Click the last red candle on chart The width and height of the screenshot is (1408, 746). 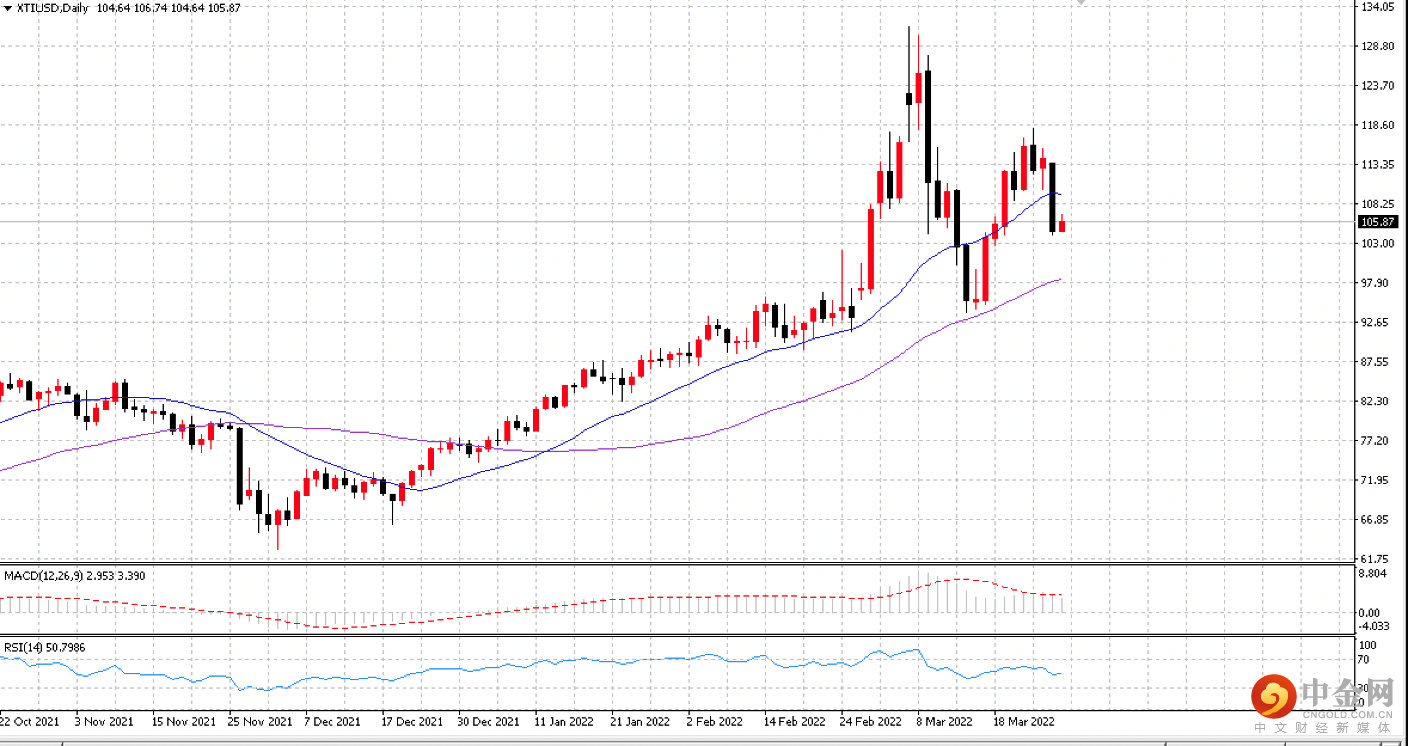[x=1062, y=224]
